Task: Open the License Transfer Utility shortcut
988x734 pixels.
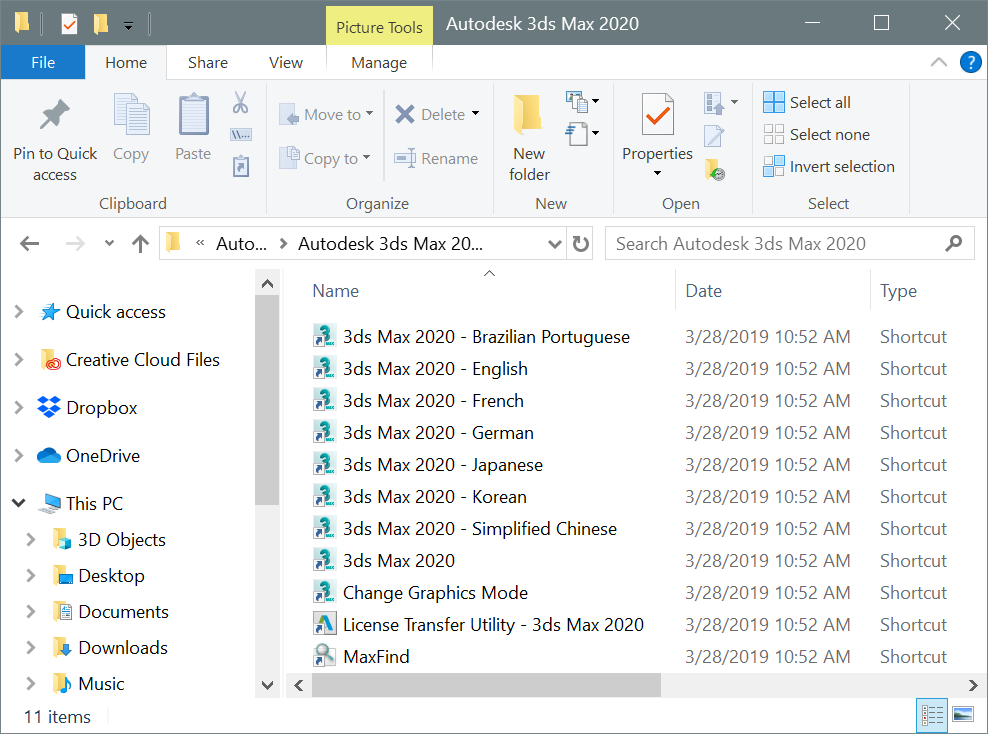Action: coord(494,624)
